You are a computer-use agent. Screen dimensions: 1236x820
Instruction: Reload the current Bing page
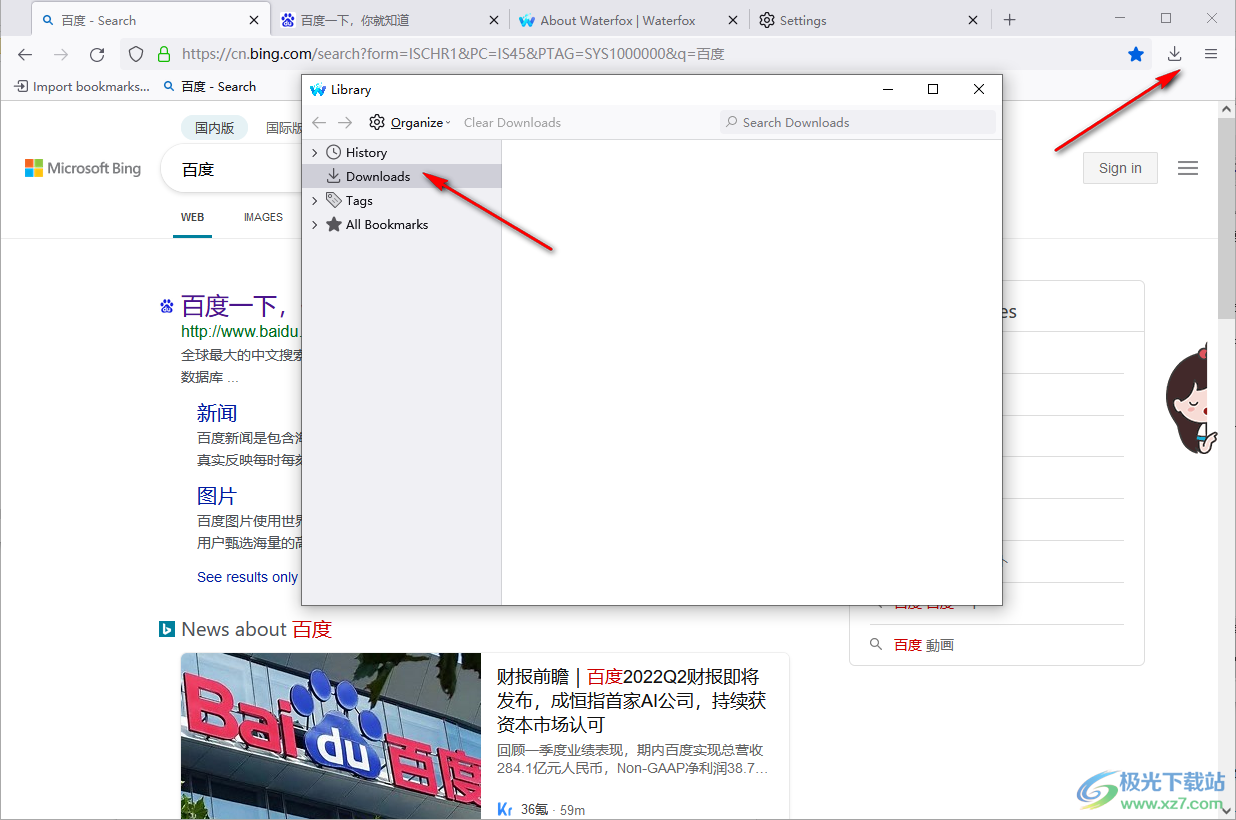pyautogui.click(x=97, y=55)
